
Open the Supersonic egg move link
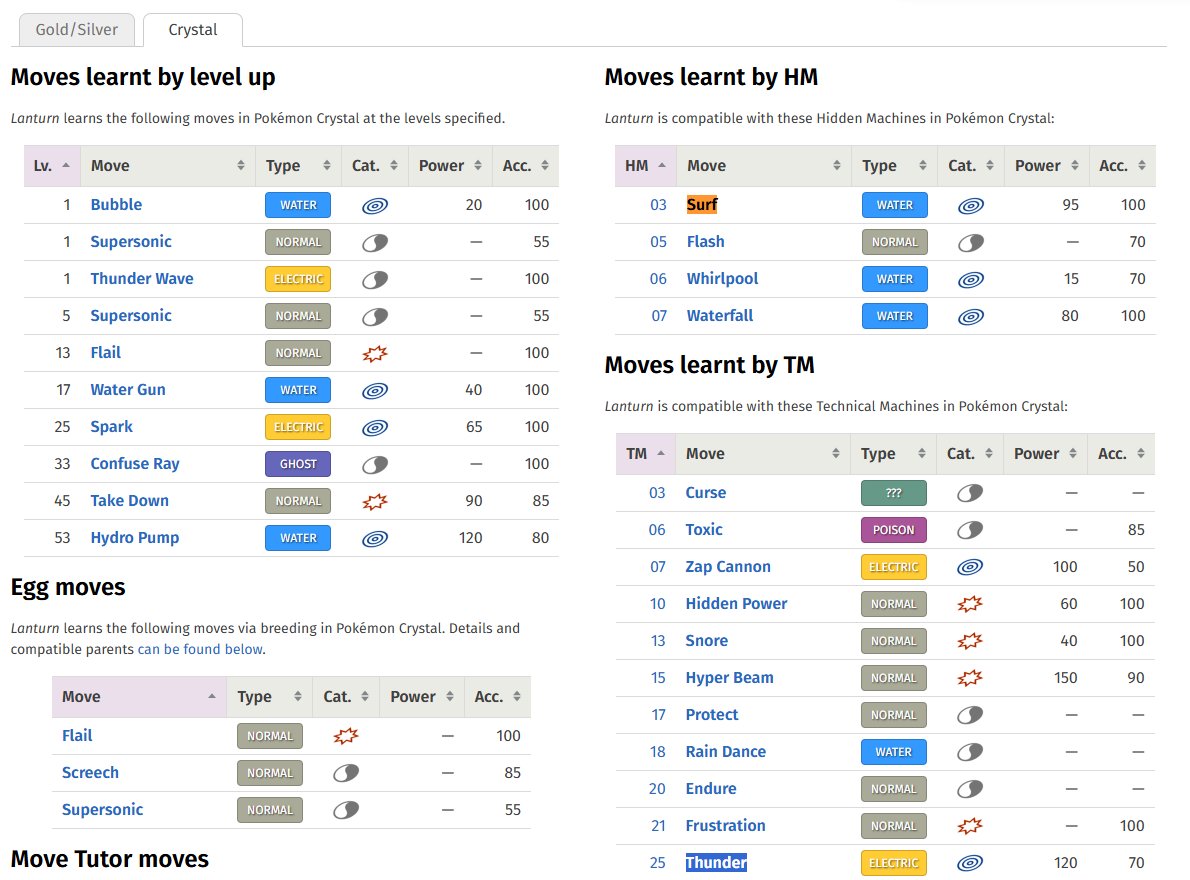click(102, 809)
